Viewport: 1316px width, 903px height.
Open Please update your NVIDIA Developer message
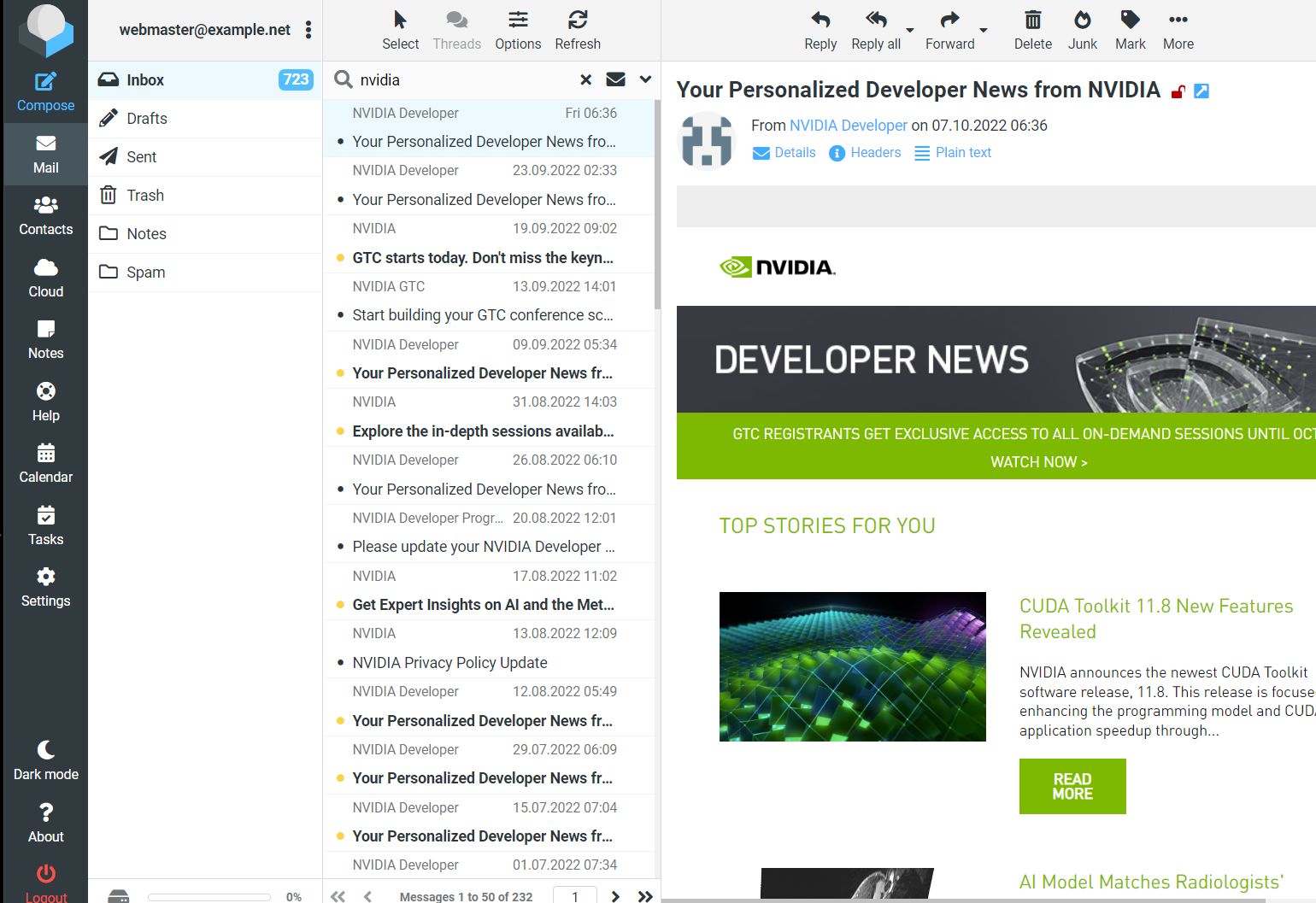point(488,534)
